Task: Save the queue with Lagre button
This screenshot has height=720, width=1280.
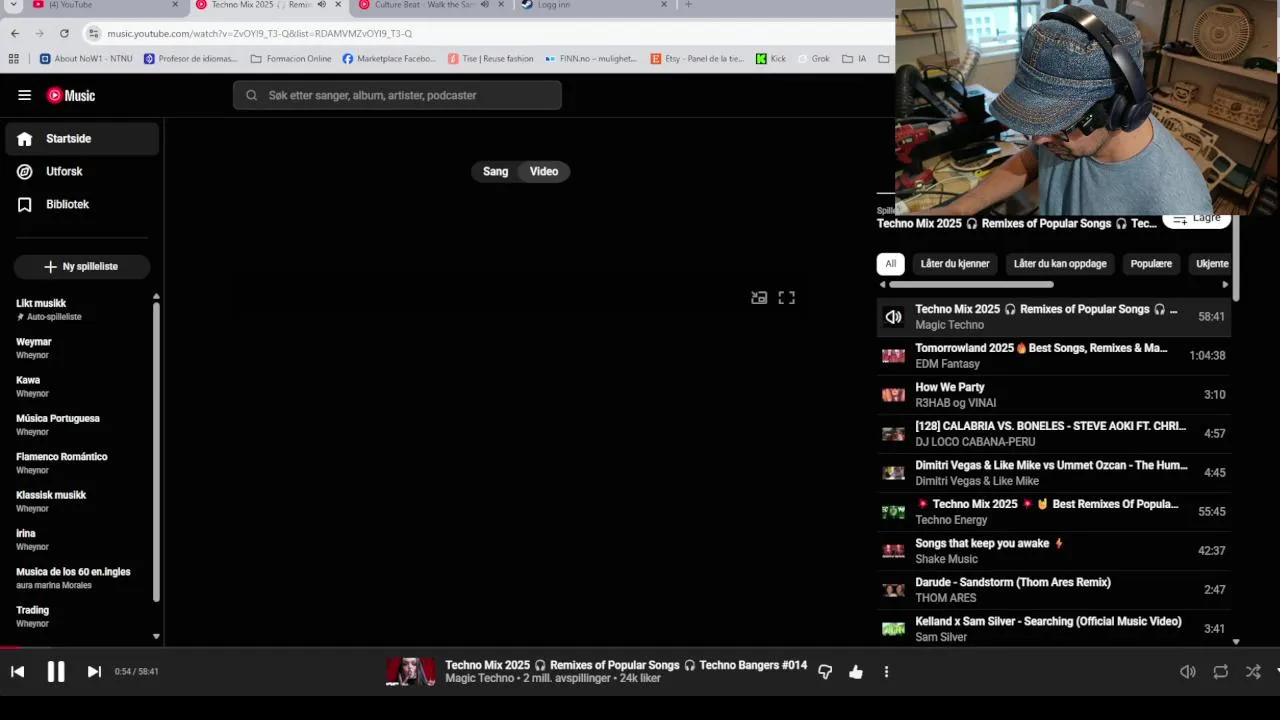Action: pyautogui.click(x=1197, y=219)
